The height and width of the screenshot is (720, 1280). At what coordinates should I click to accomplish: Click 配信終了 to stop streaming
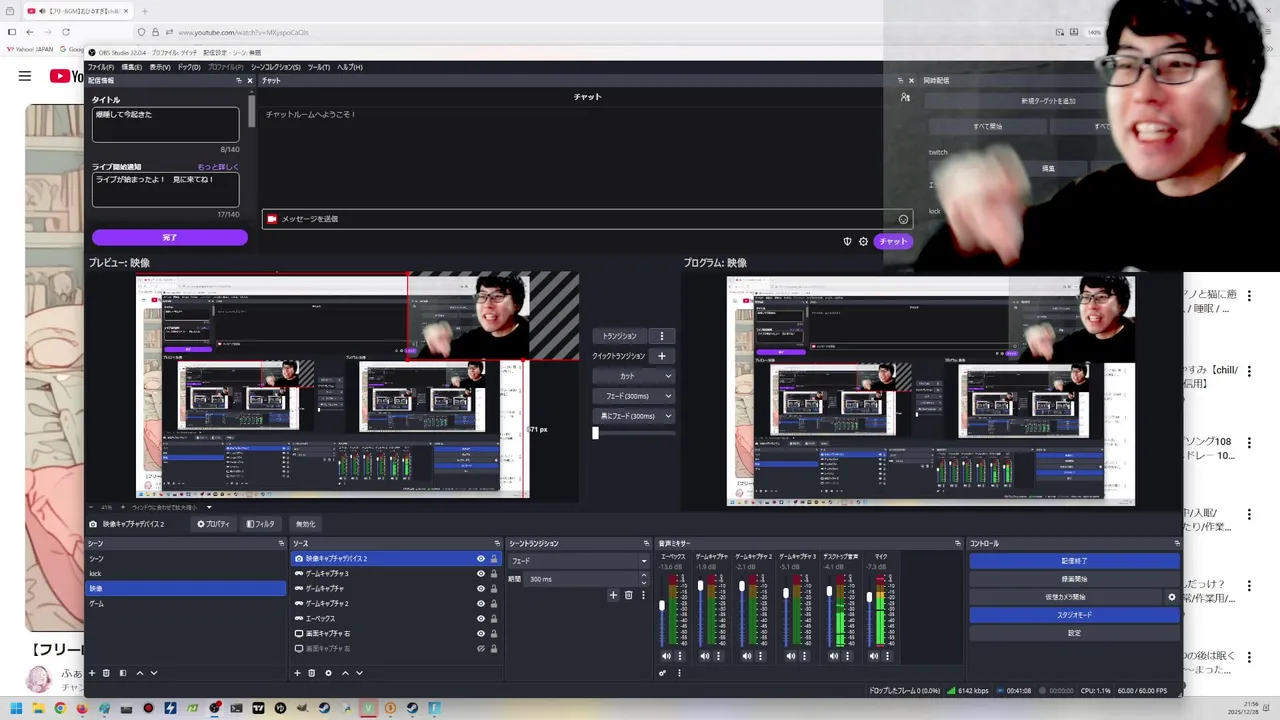click(1075, 561)
